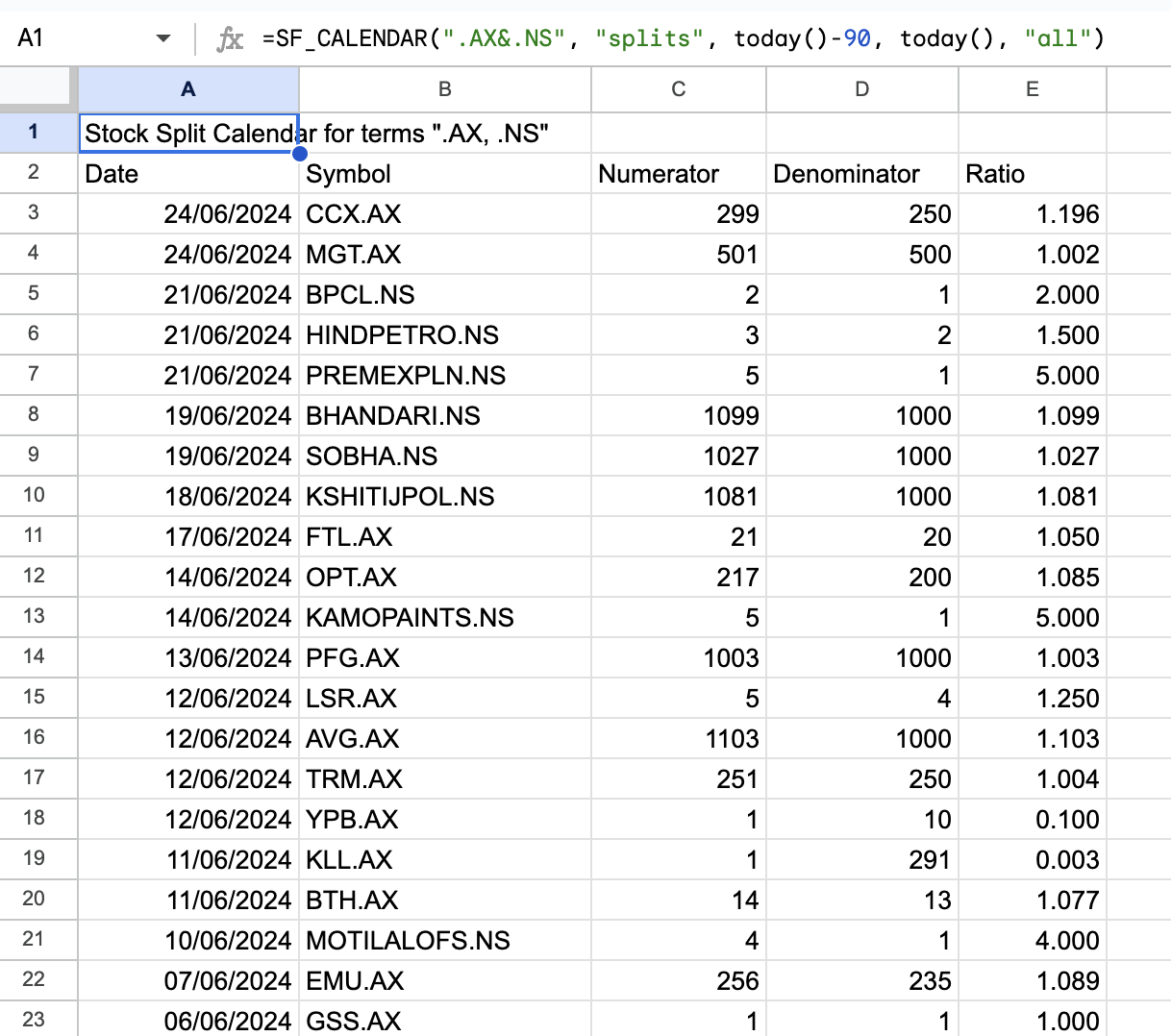The width and height of the screenshot is (1171, 1036).
Task: Click the YPB.AX symbol cell
Action: pos(445,820)
